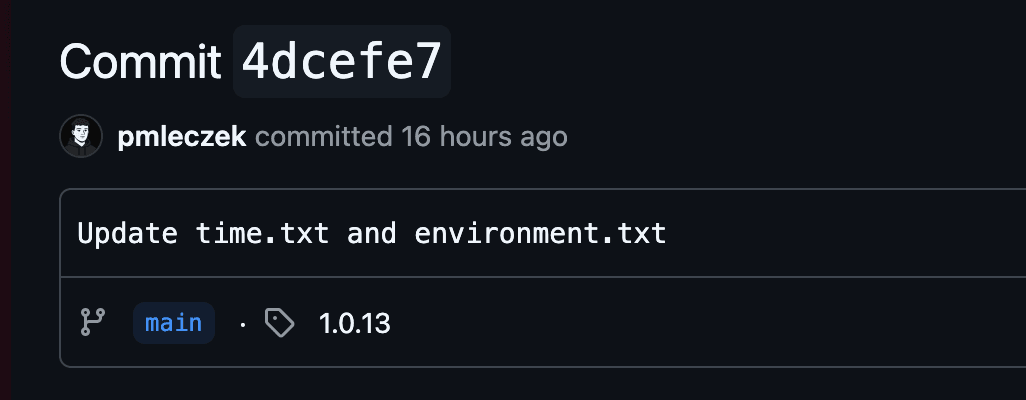Click the dot separator between main and tag
Image resolution: width=1026 pixels, height=400 pixels.
point(242,324)
